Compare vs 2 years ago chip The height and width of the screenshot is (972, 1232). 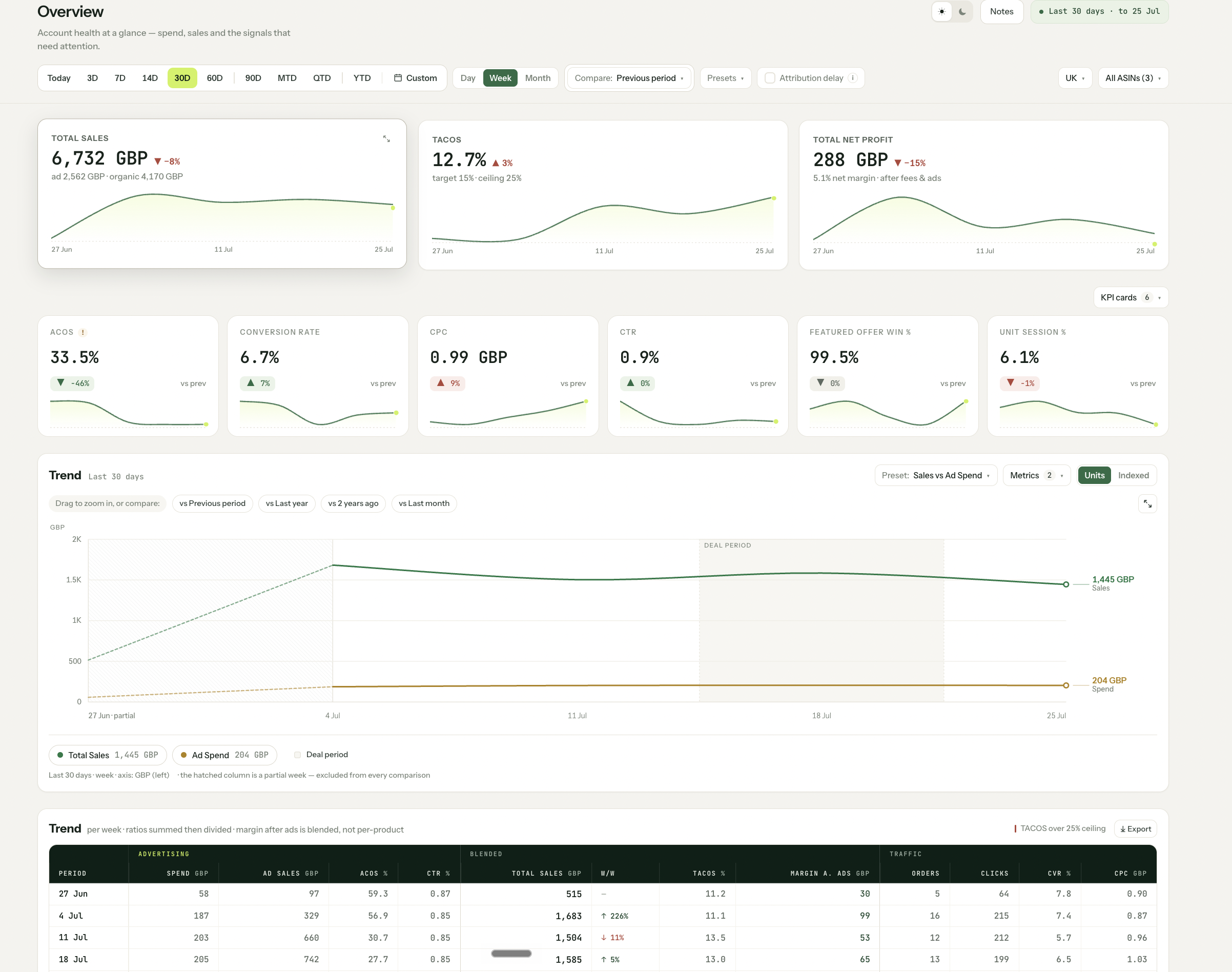[x=353, y=503]
